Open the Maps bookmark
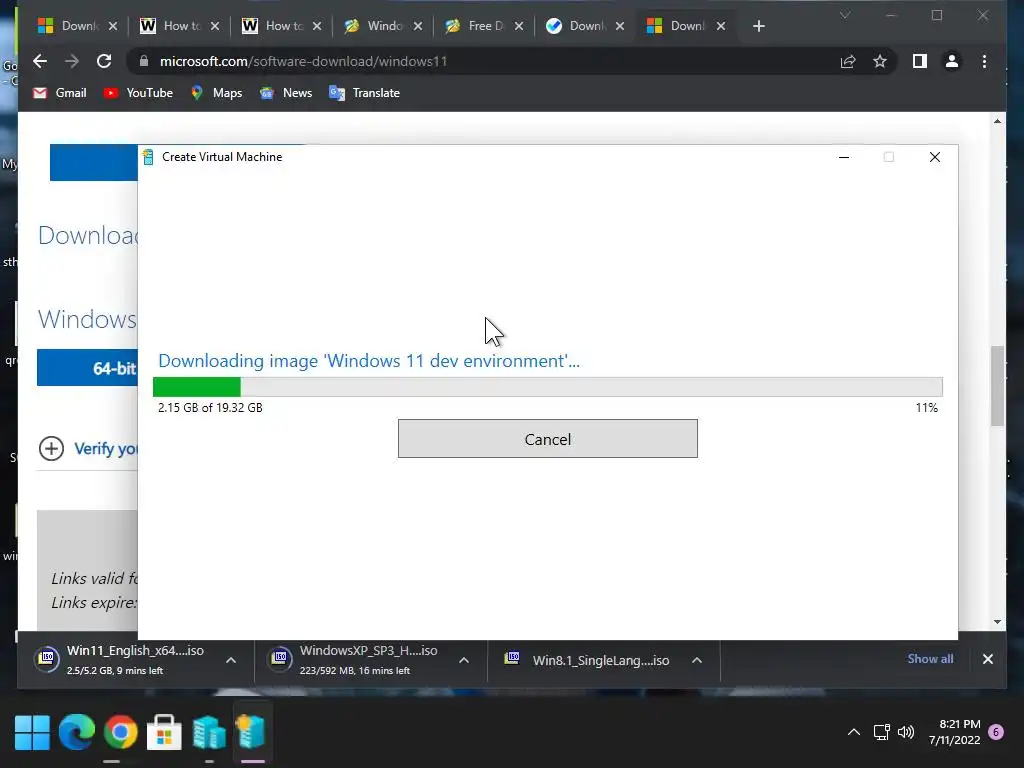The height and width of the screenshot is (768, 1024). pos(216,93)
